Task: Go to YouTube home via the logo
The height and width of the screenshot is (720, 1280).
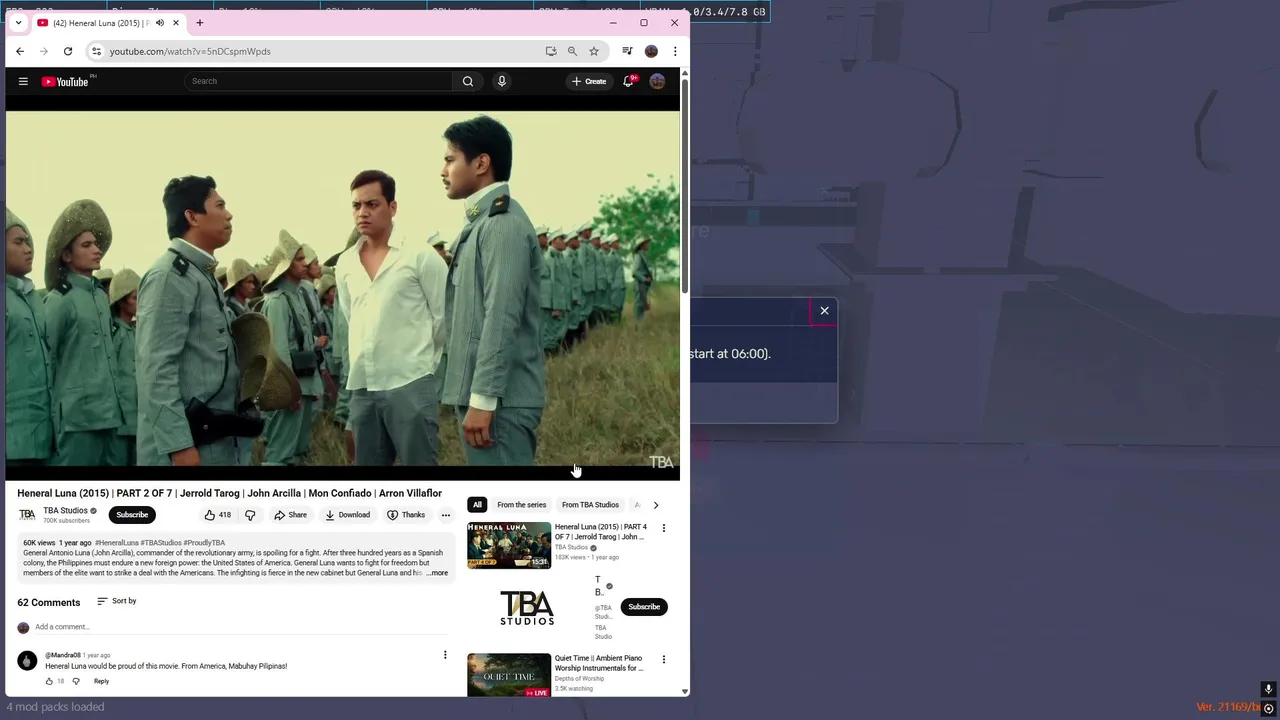Action: pos(65,81)
